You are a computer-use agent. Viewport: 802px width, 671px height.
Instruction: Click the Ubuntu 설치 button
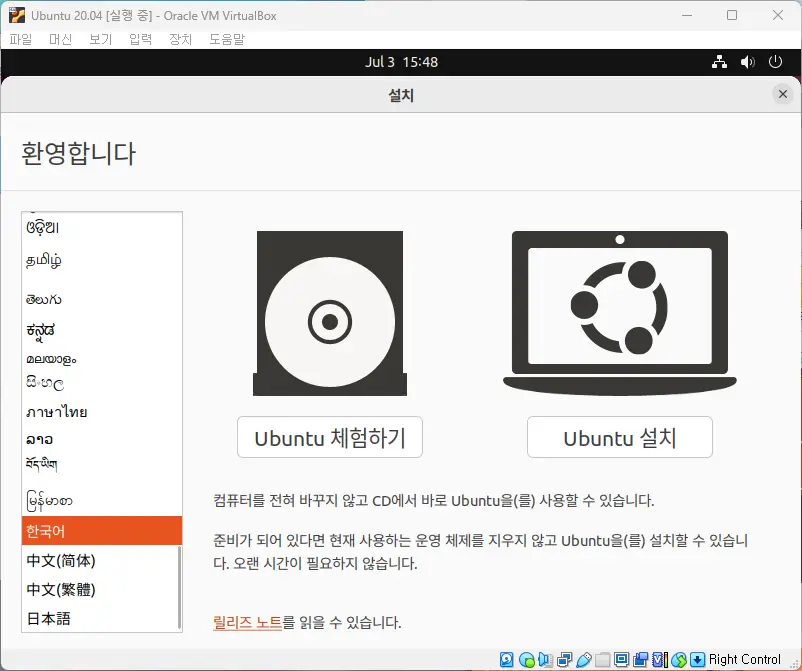[620, 437]
